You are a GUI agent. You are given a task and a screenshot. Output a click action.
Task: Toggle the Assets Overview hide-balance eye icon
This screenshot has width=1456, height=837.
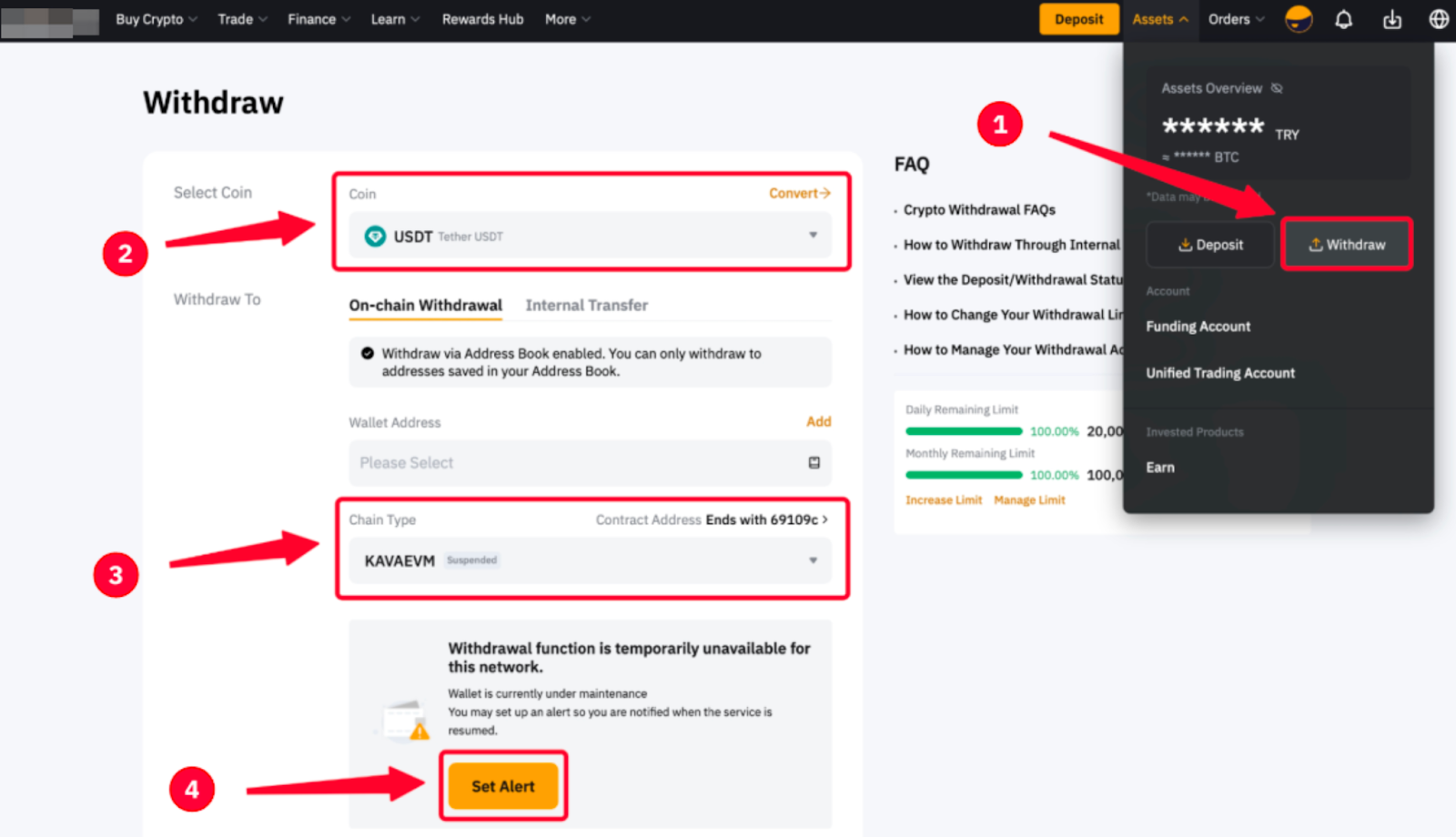coord(1277,88)
